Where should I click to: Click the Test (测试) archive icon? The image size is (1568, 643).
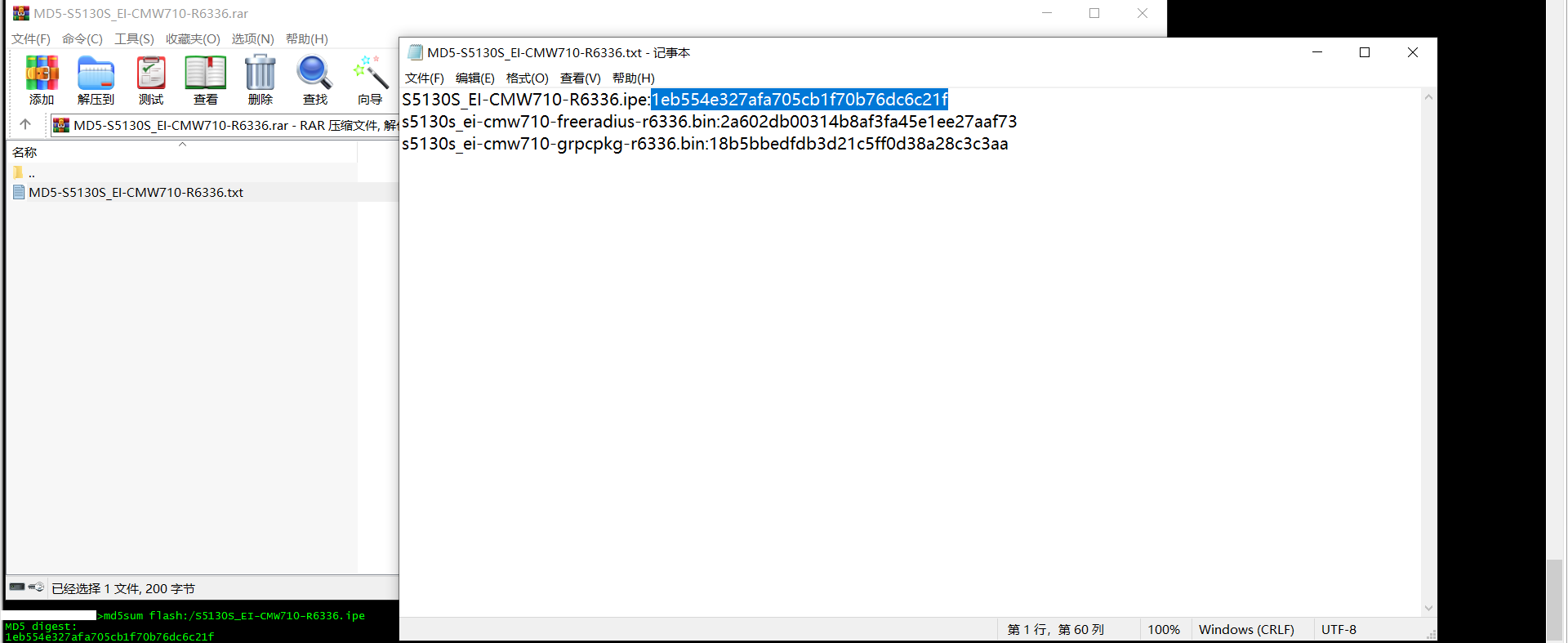(x=151, y=80)
